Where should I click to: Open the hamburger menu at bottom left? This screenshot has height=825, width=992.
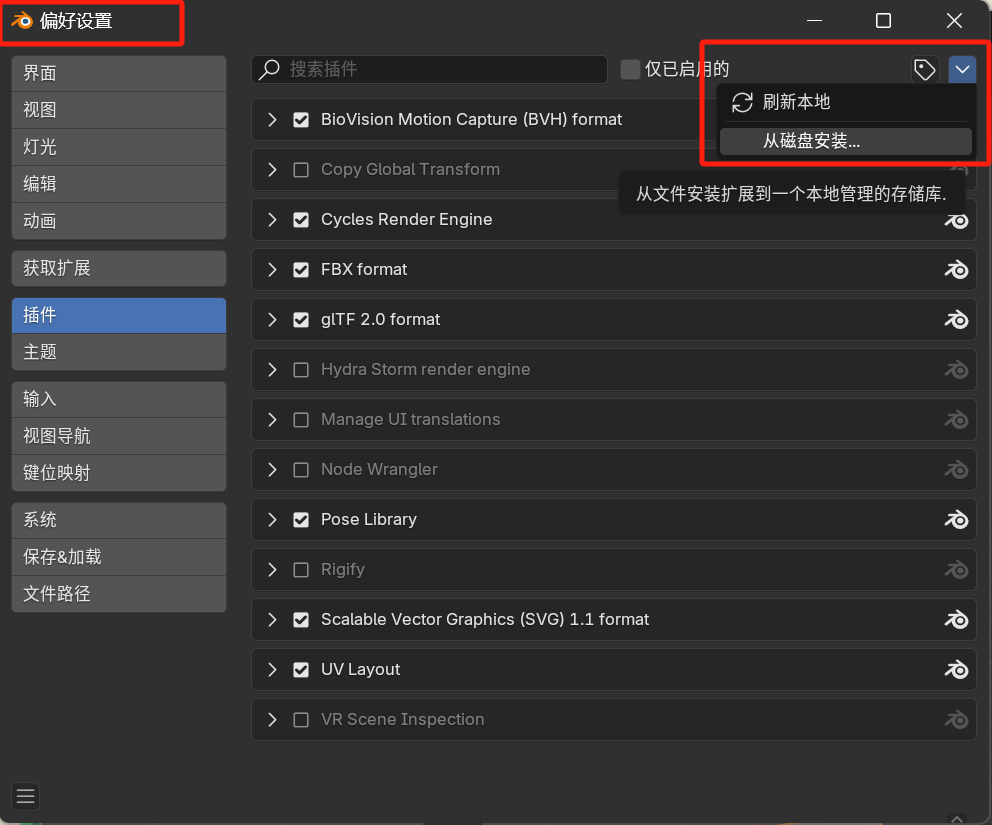click(26, 796)
